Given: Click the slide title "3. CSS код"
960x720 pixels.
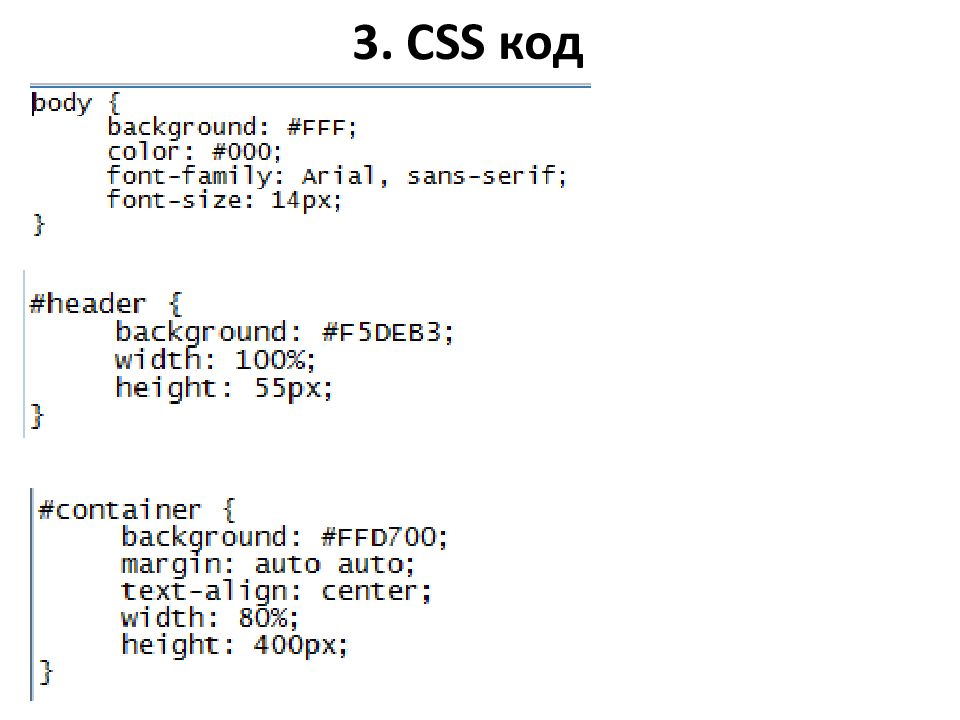Looking at the screenshot, I should (468, 43).
